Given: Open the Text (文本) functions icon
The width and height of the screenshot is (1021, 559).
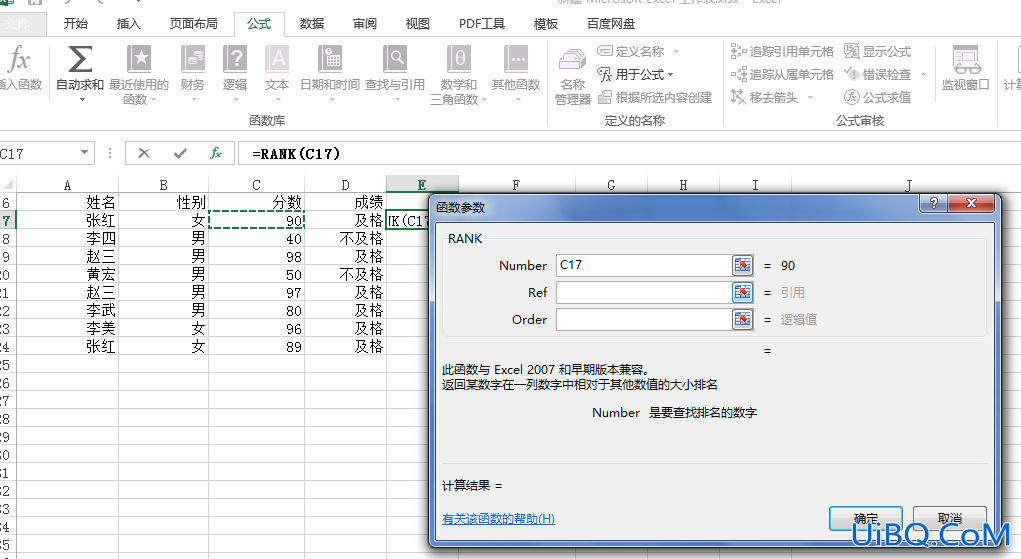Looking at the screenshot, I should (x=277, y=59).
